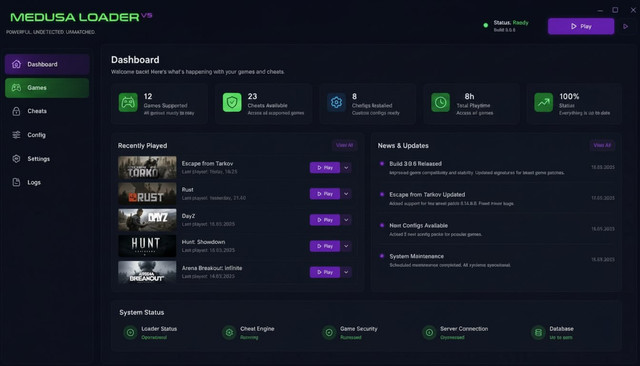The image size is (640, 366).
Task: Click the Server Connection status icon
Action: point(429,333)
